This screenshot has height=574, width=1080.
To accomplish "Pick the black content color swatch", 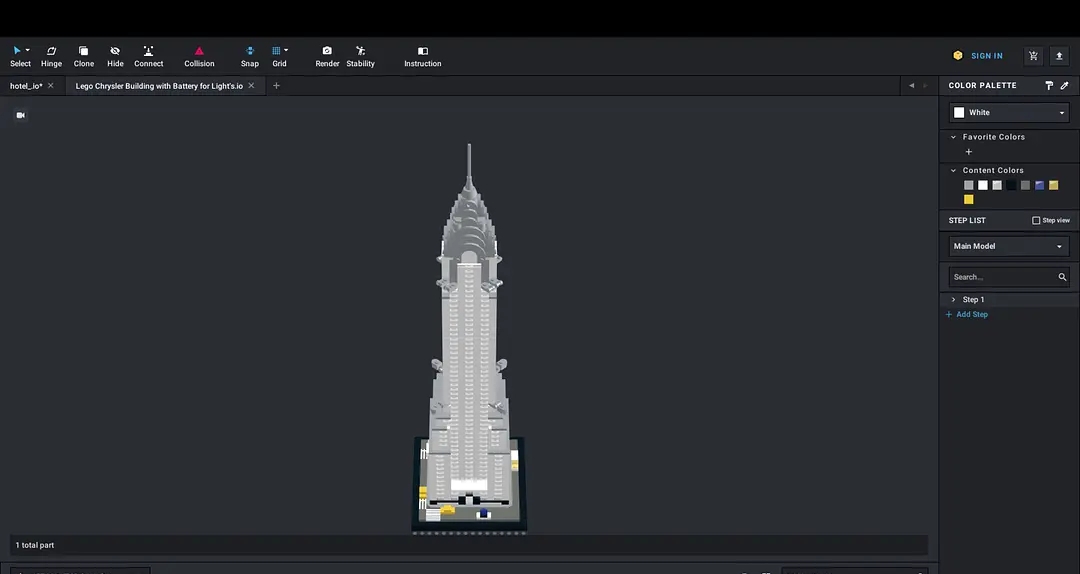I will (1011, 185).
